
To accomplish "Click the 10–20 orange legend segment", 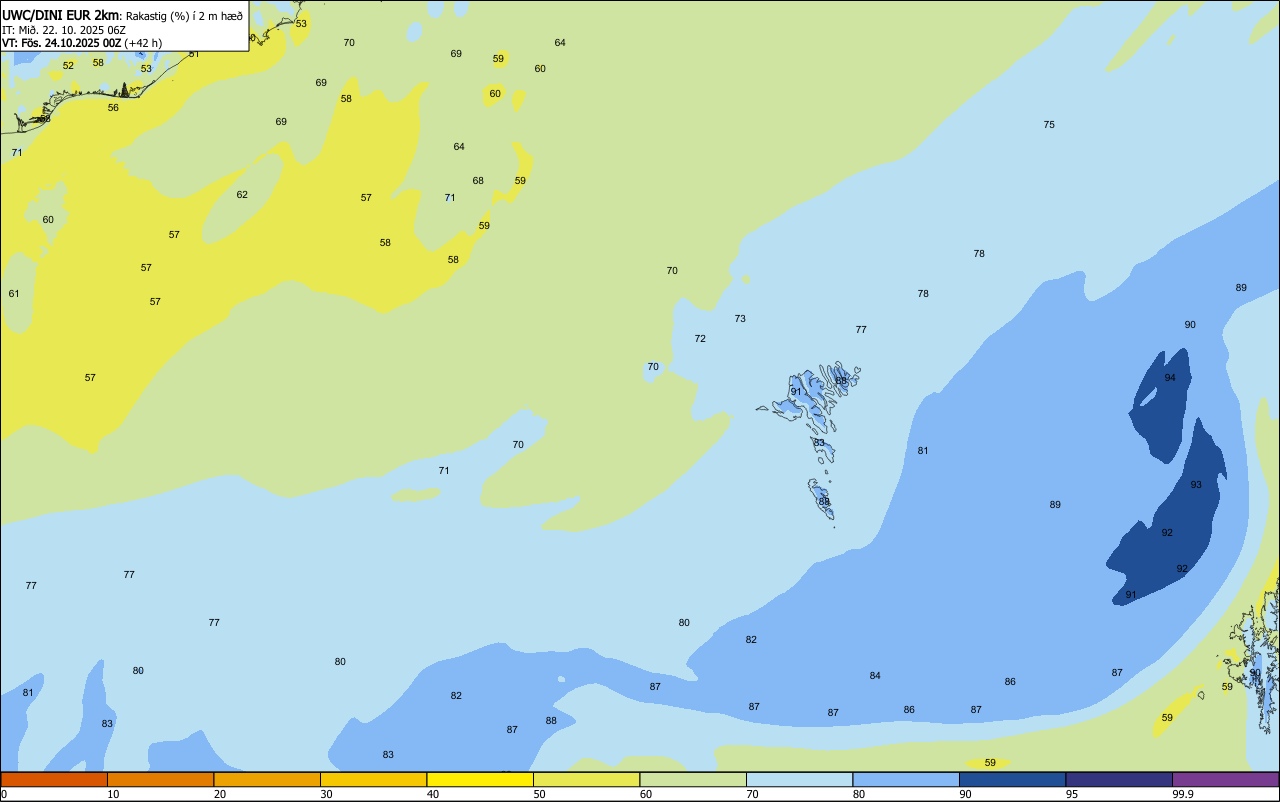I will [160, 779].
